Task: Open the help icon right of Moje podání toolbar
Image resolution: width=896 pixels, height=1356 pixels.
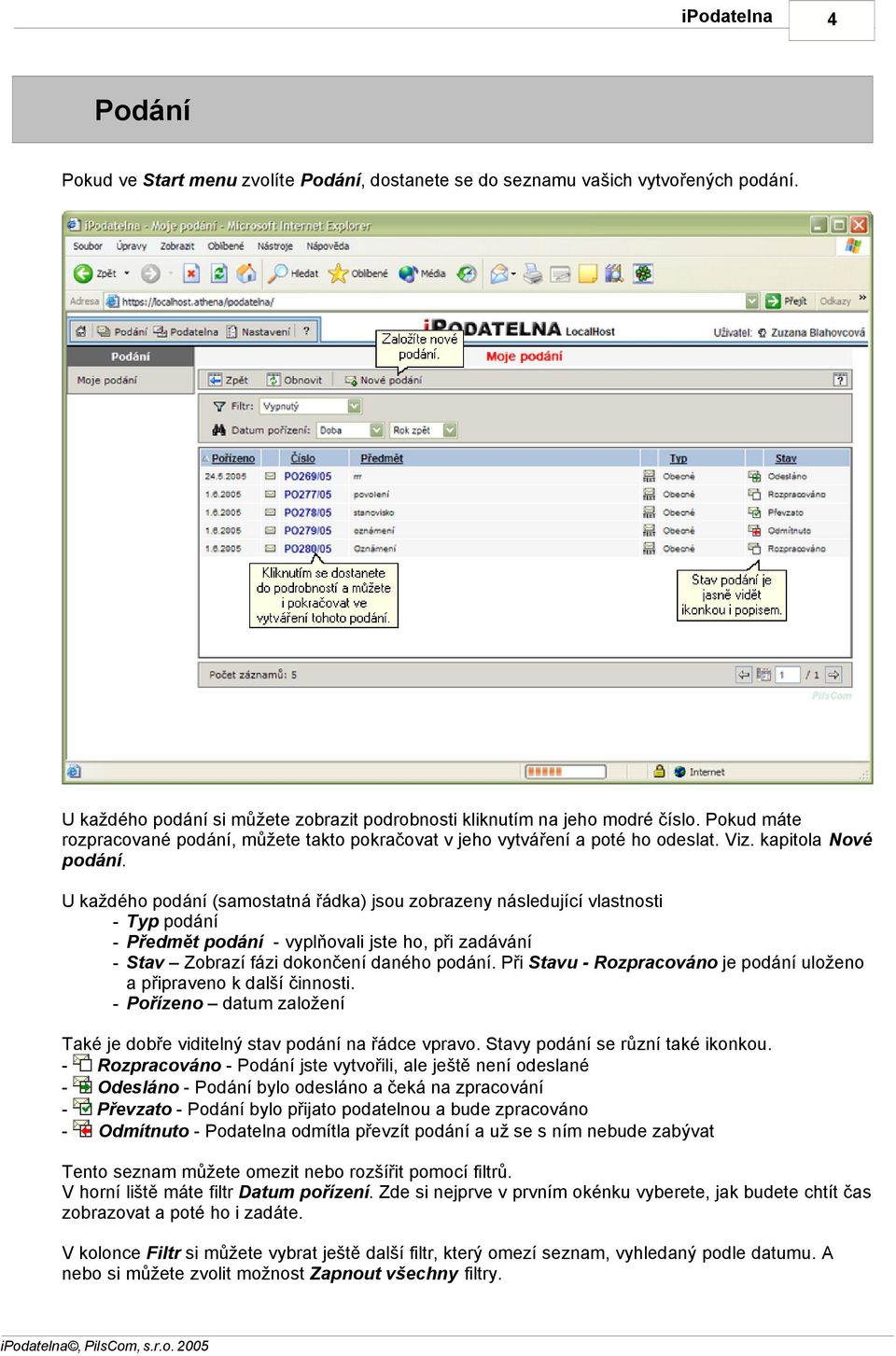Action: (840, 380)
